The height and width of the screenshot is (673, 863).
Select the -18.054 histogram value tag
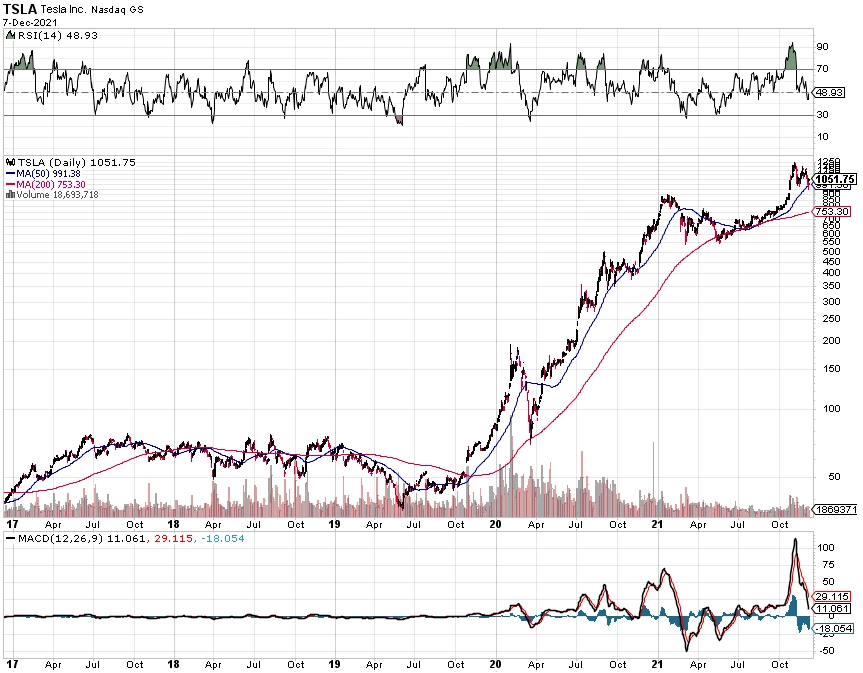point(833,628)
